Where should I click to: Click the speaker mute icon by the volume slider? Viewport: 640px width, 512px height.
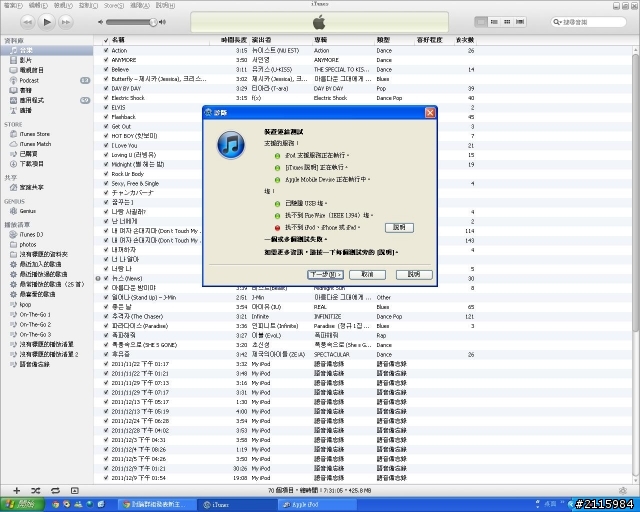[x=100, y=22]
